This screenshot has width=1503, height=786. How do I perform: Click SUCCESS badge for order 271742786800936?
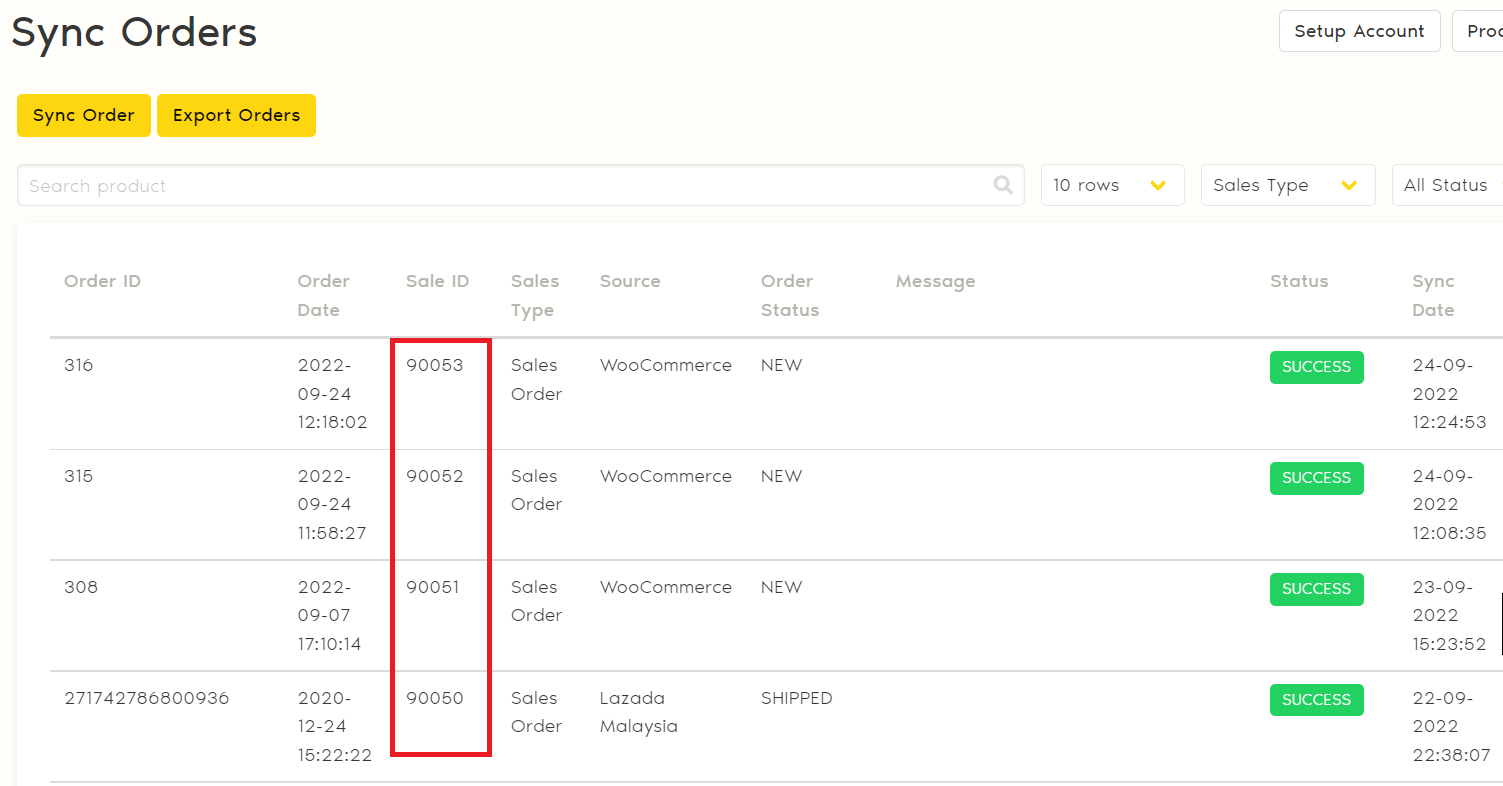click(1316, 700)
